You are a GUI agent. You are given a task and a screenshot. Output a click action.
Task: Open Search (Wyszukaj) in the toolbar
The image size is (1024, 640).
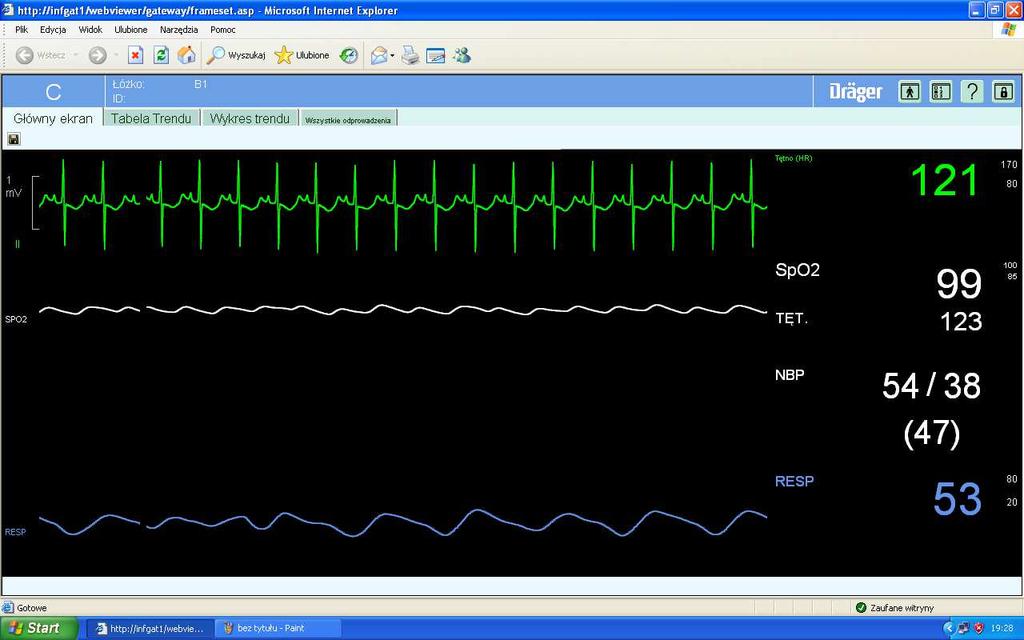(x=236, y=56)
